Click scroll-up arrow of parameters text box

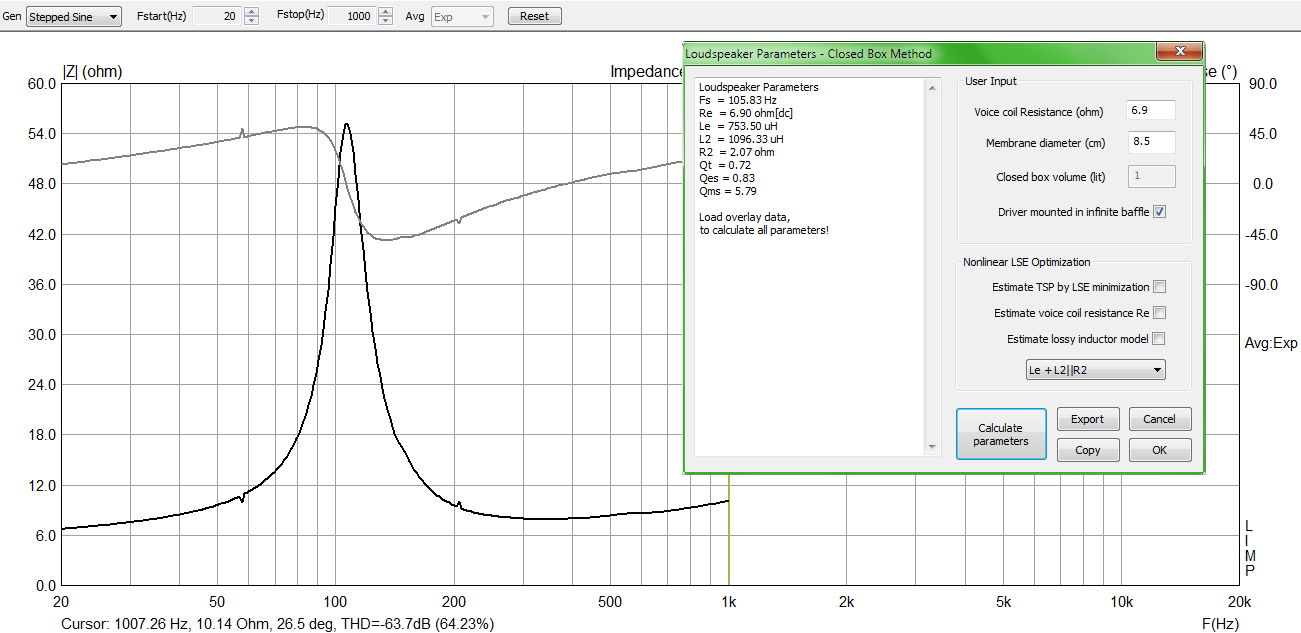(932, 88)
